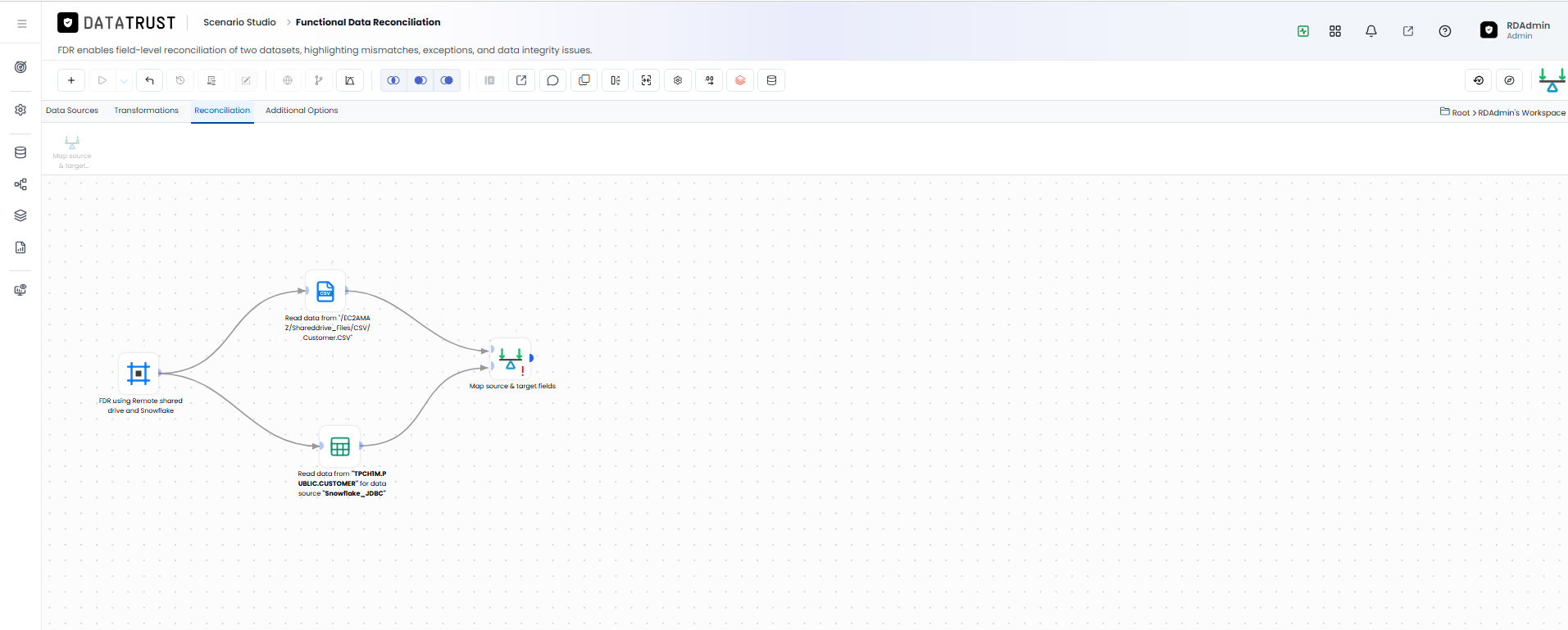Expand the hamburger navigation menu

(22, 24)
